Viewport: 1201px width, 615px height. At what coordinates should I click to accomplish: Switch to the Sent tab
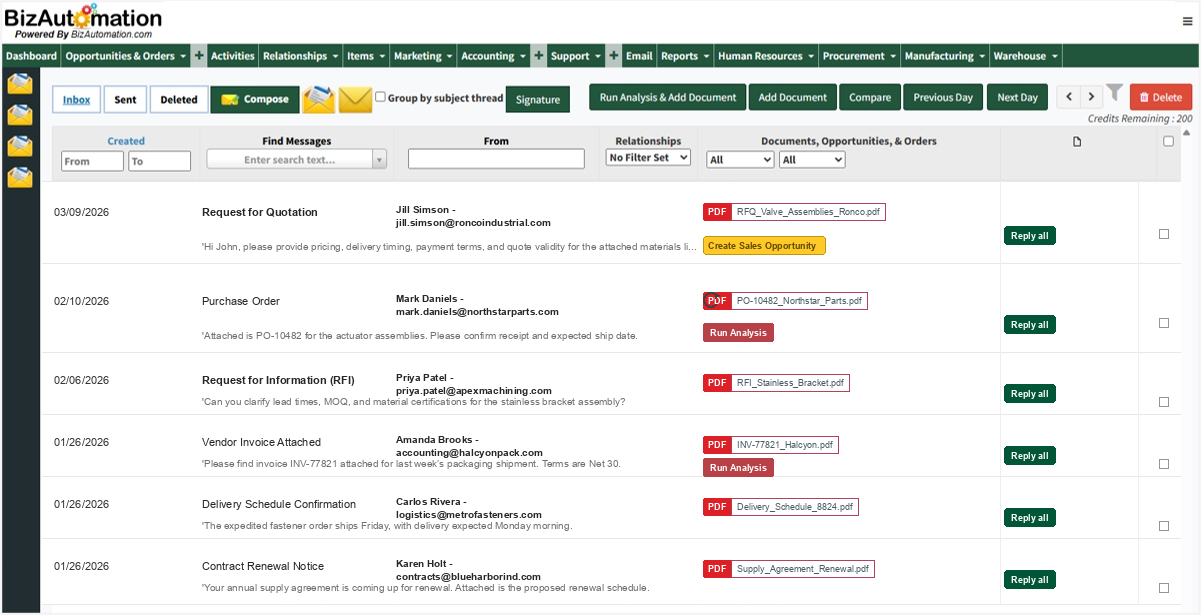click(125, 99)
